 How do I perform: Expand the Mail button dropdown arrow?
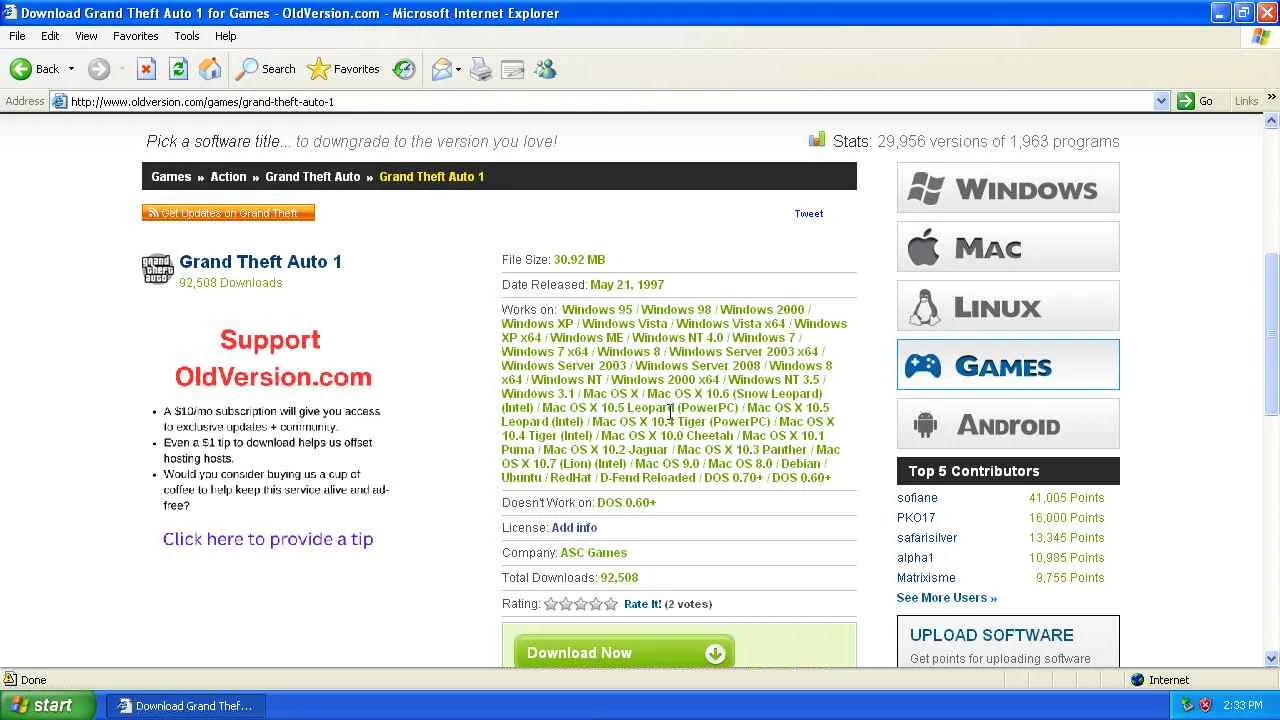[x=458, y=69]
